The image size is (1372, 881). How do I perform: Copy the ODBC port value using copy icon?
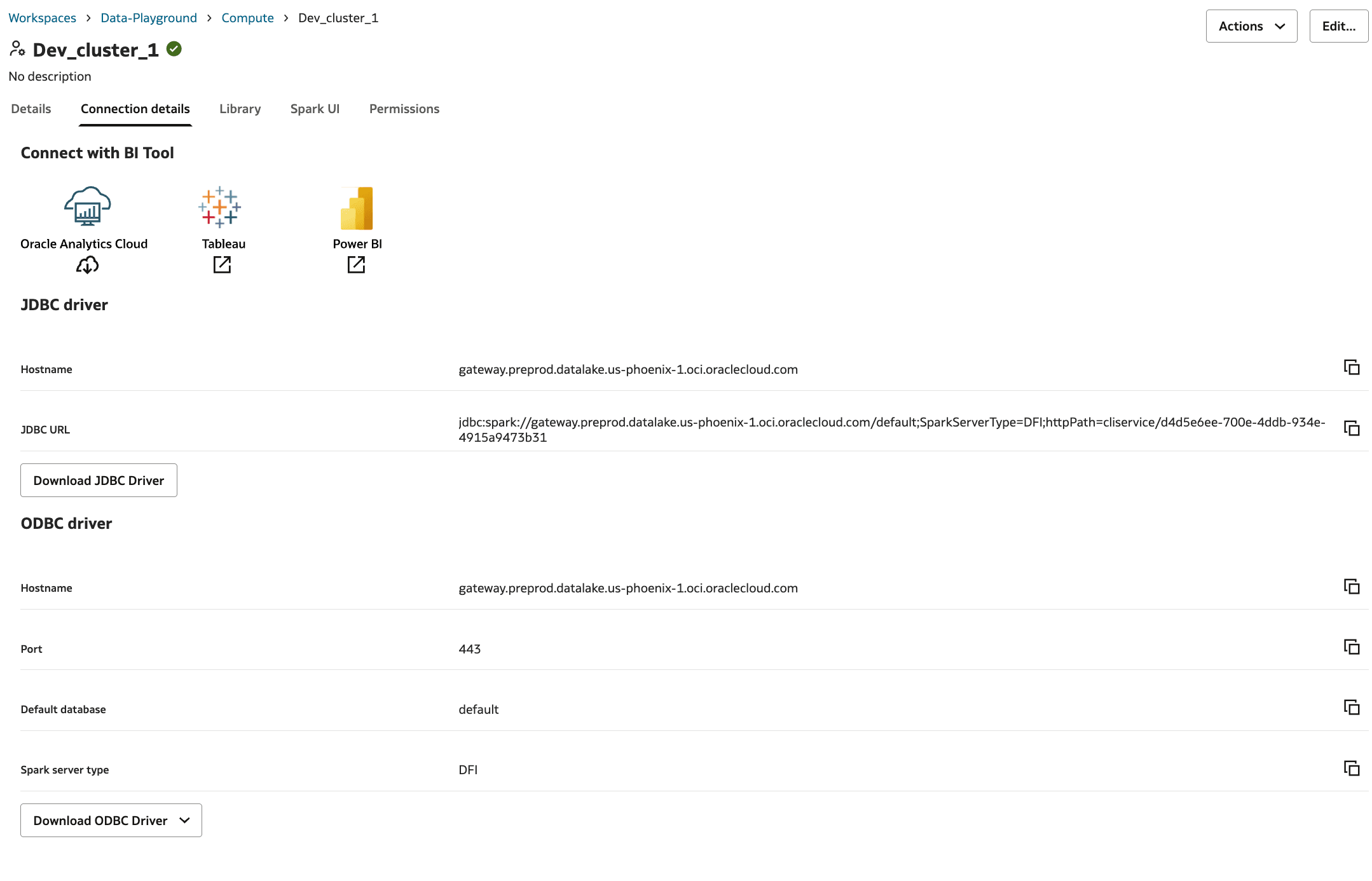point(1352,647)
